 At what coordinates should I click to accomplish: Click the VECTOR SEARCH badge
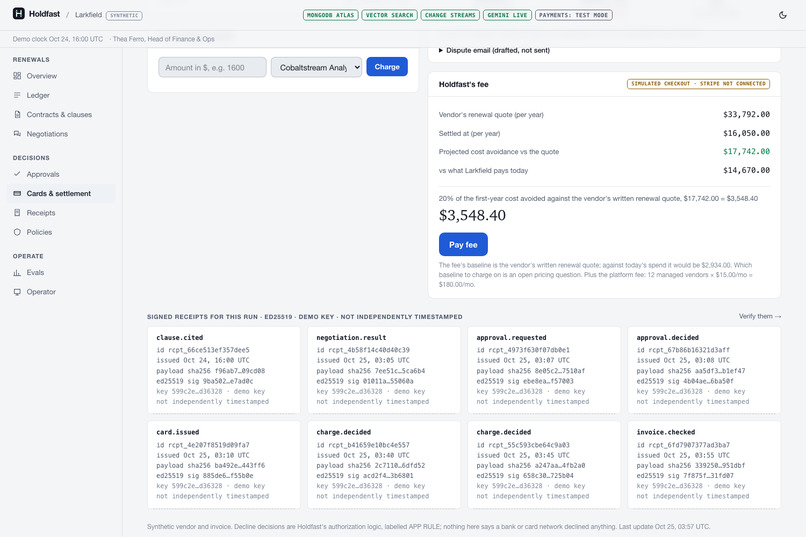[x=389, y=15]
